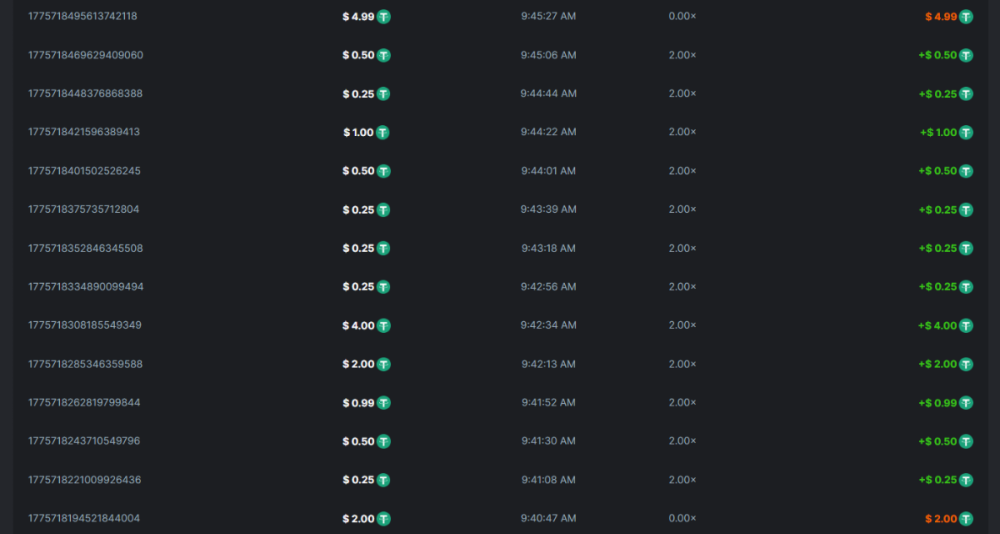
Task: Open bet ID 1775718495613742118
Action: click(83, 16)
